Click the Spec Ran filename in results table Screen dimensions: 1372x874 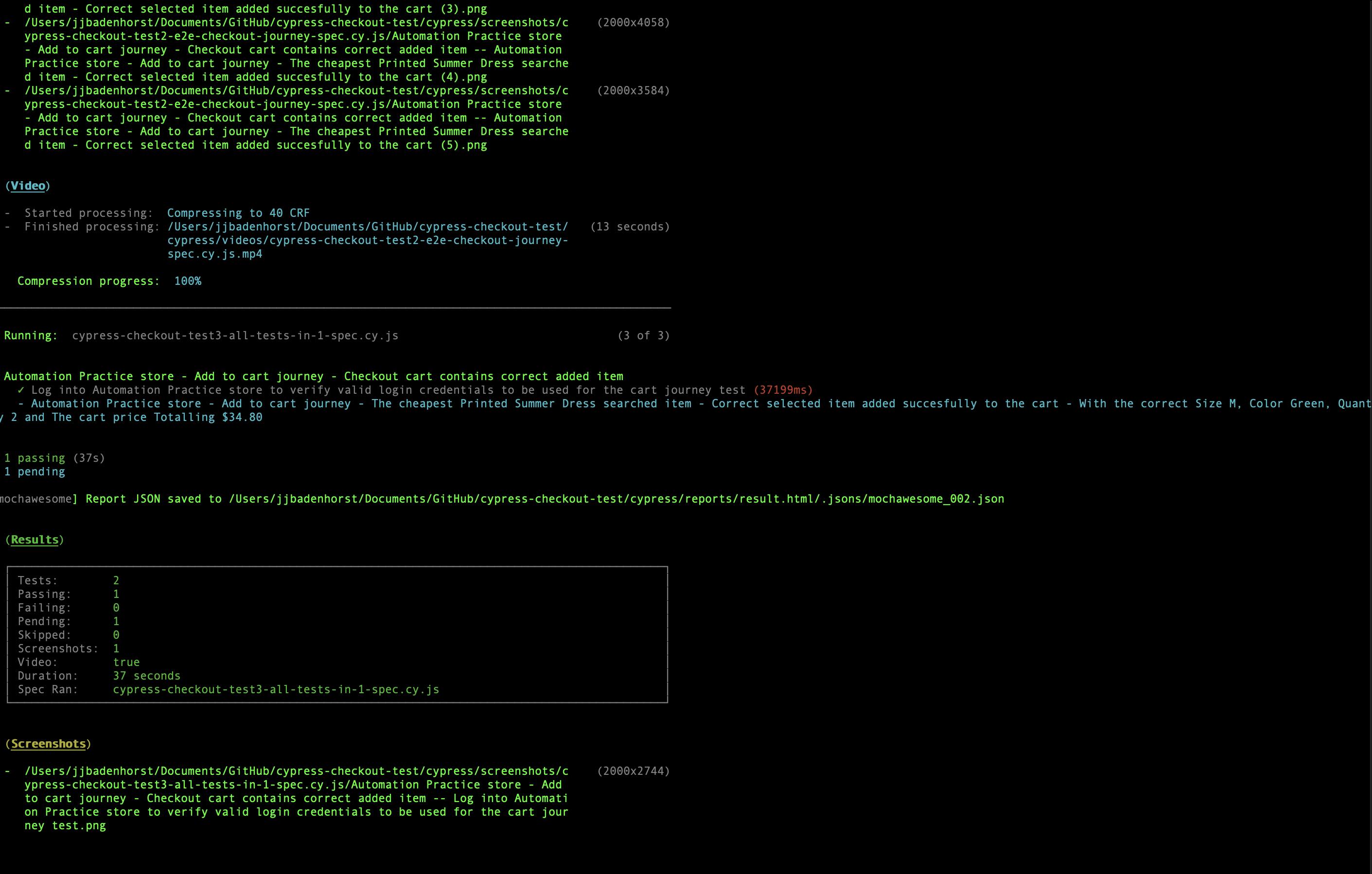276,689
